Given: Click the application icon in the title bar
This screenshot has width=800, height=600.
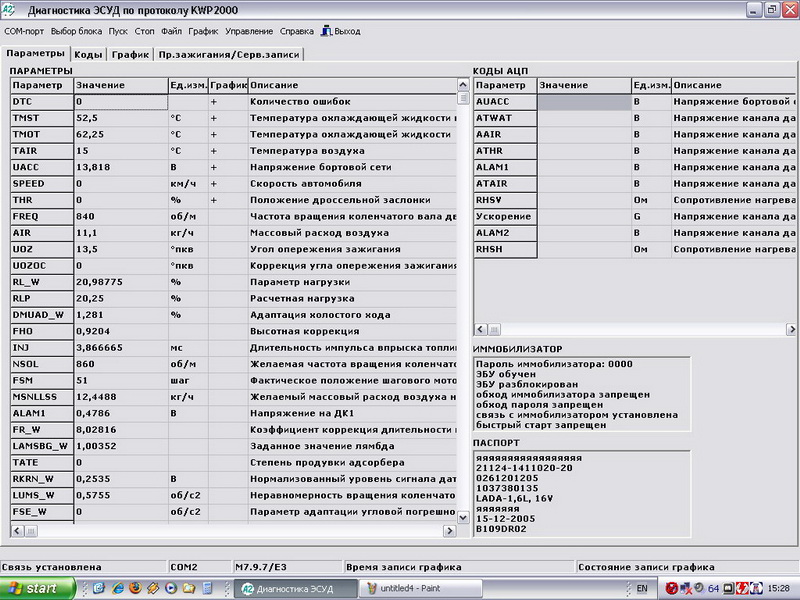Looking at the screenshot, I should 11,10.
